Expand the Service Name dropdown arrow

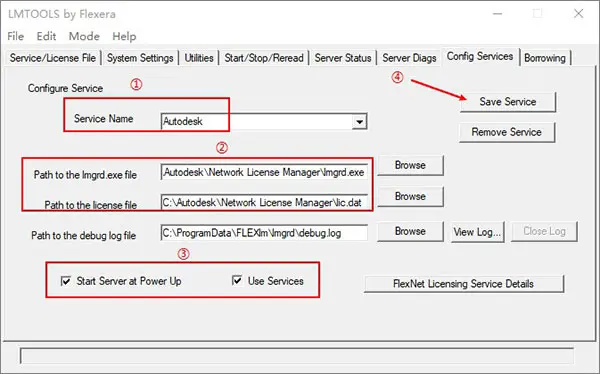click(359, 122)
